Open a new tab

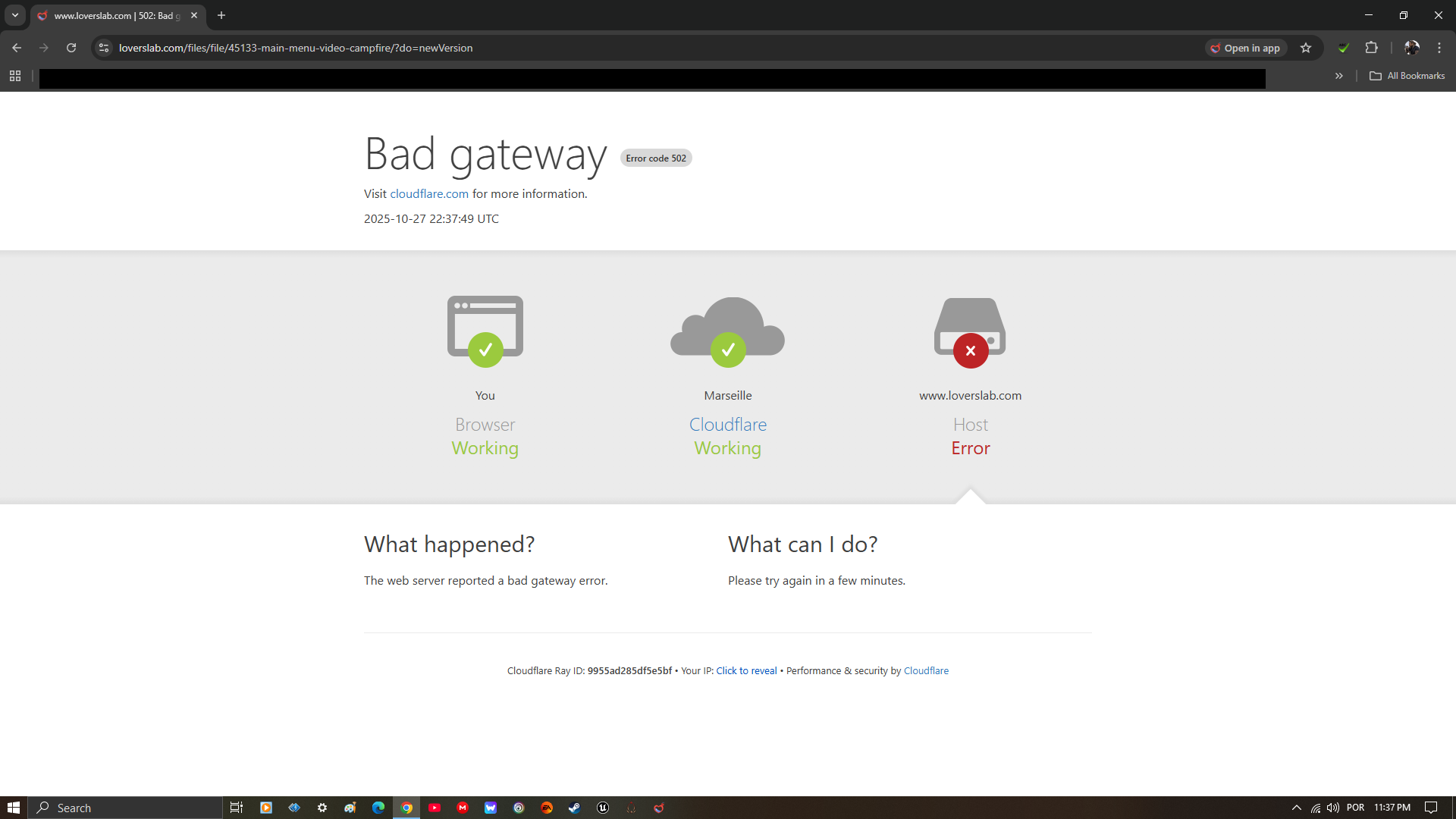pos(221,15)
